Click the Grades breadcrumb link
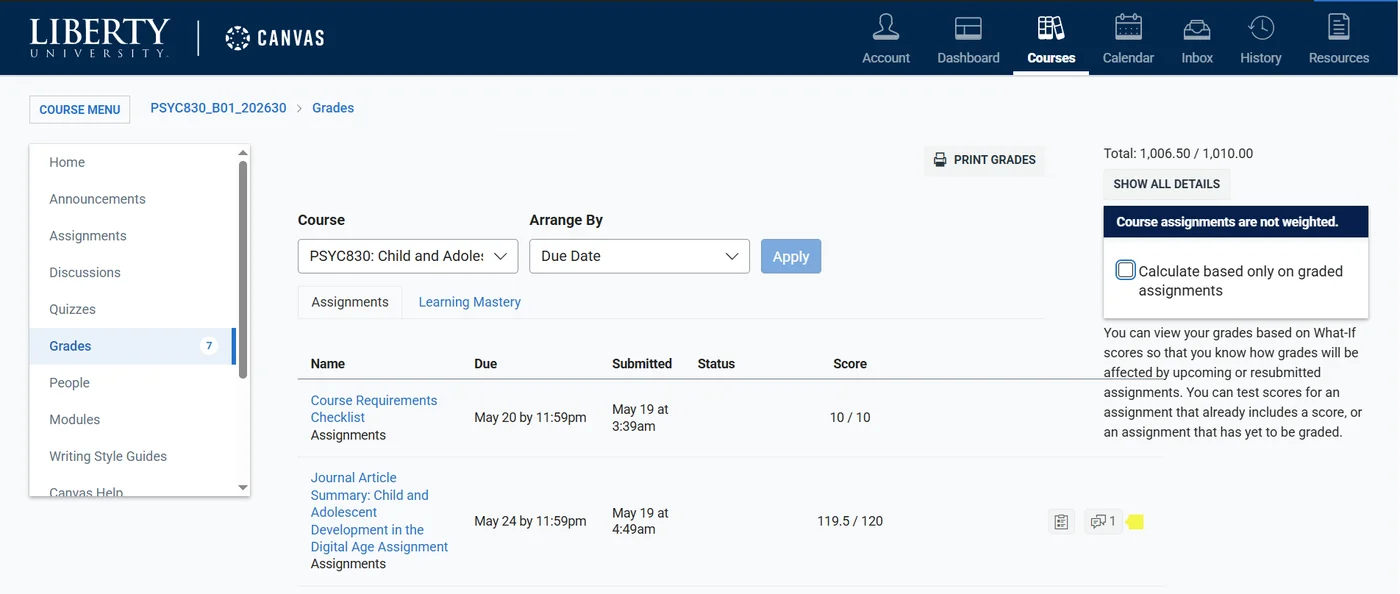The height and width of the screenshot is (594, 1400). [x=333, y=108]
